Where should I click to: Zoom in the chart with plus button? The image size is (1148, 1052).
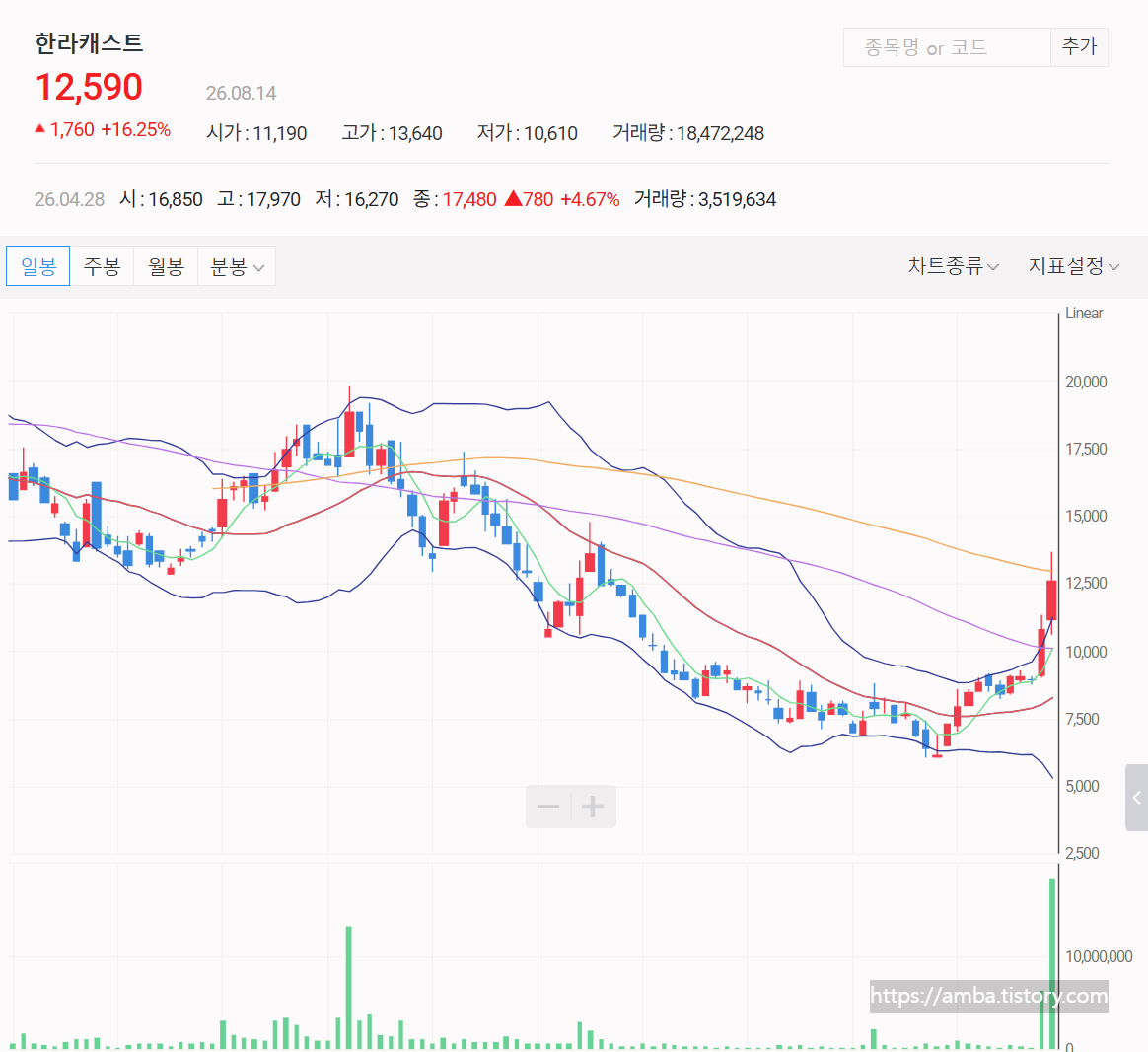click(x=593, y=807)
